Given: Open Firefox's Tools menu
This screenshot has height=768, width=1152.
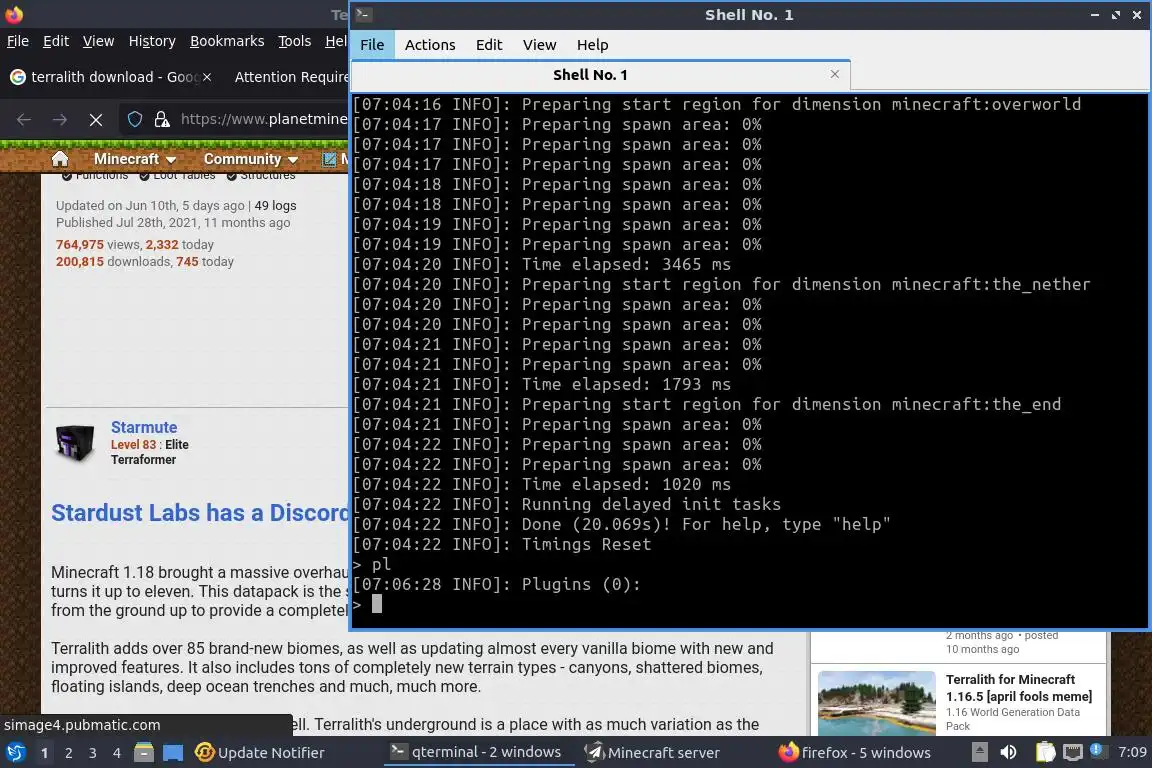Looking at the screenshot, I should pos(295,41).
